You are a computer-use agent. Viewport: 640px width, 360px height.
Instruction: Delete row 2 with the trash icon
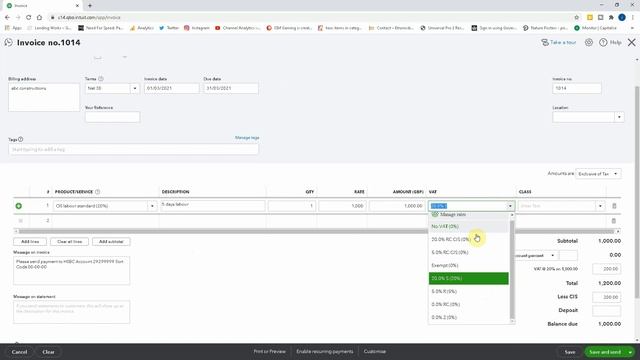(613, 221)
